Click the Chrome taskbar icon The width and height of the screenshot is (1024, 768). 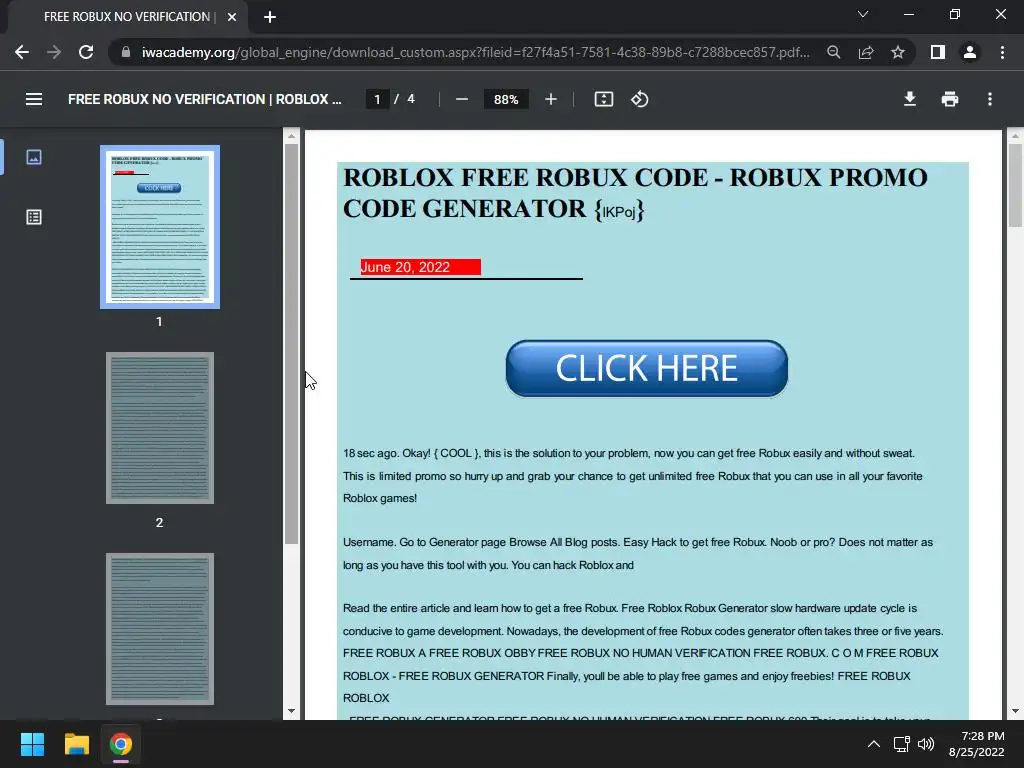(121, 744)
